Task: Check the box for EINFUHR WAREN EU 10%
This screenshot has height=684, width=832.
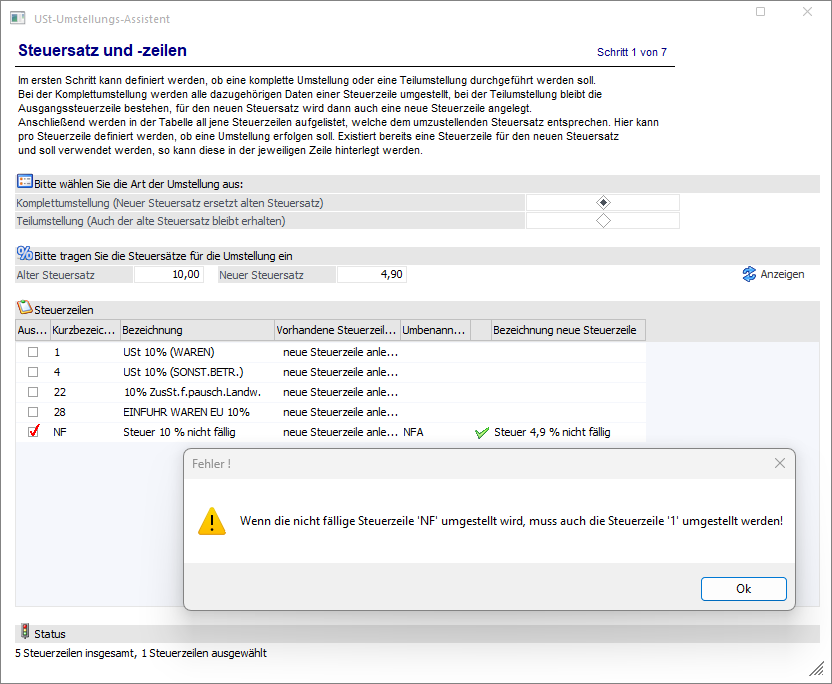Action: pos(33,412)
